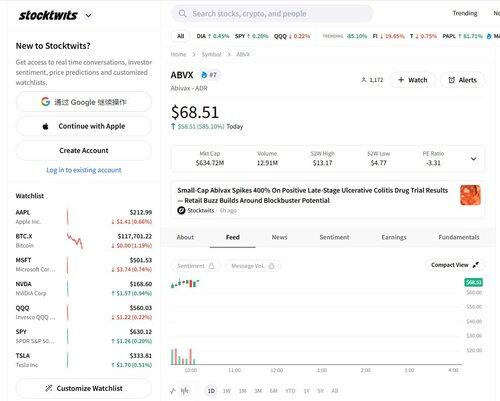Select the 1D chart time range
The height and width of the screenshot is (401, 500).
211,391
